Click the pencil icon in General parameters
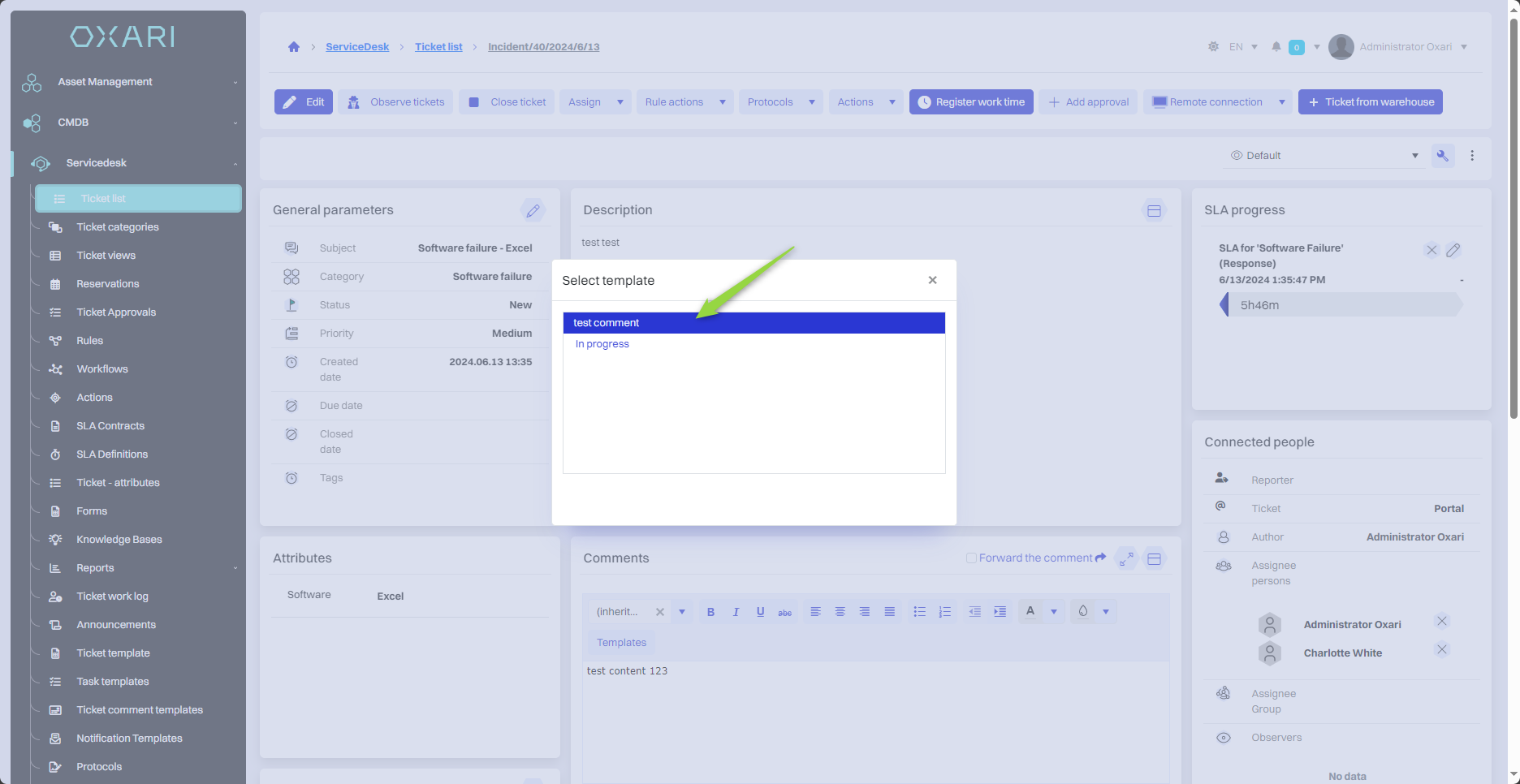 click(533, 210)
